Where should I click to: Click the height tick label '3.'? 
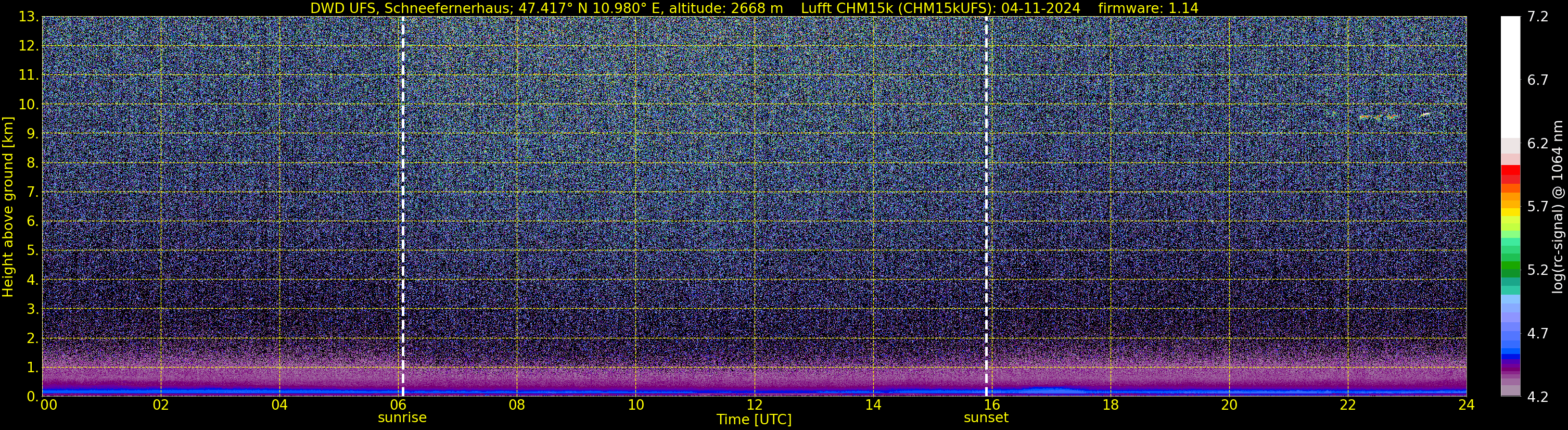pyautogui.click(x=33, y=309)
